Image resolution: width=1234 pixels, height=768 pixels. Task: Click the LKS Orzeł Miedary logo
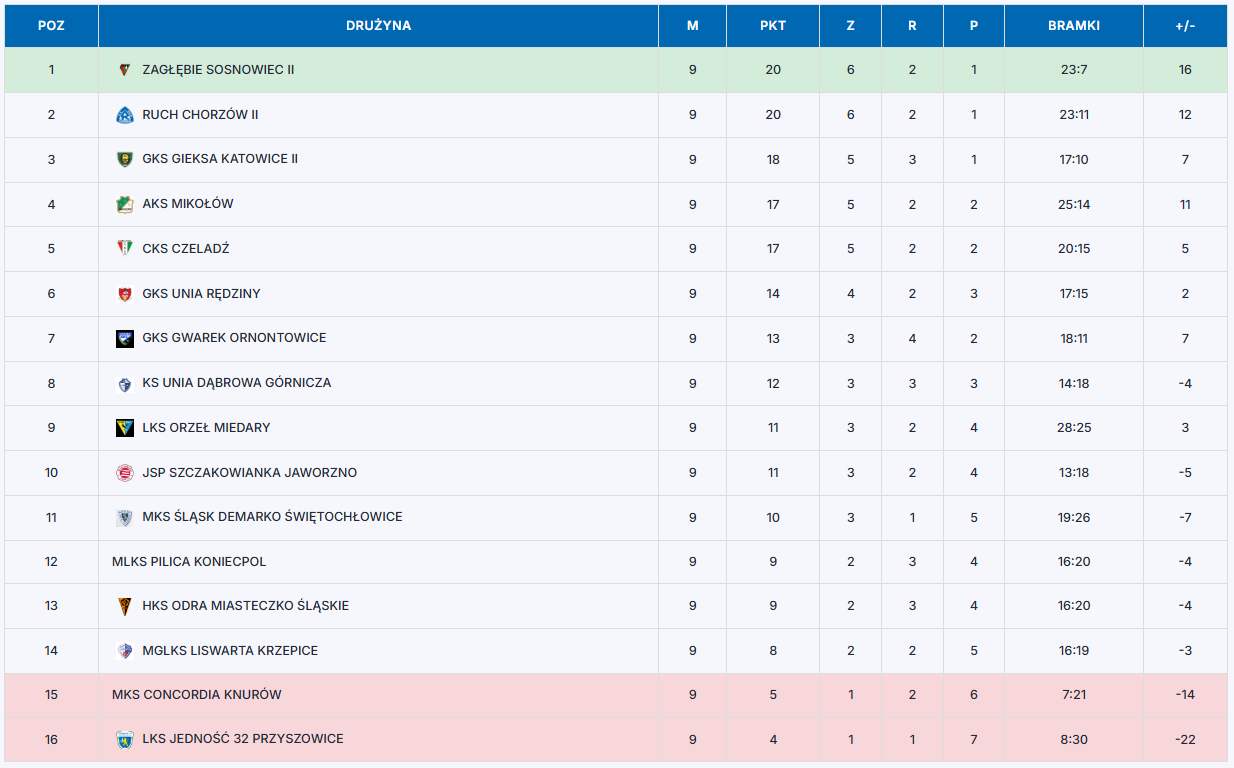[x=124, y=428]
